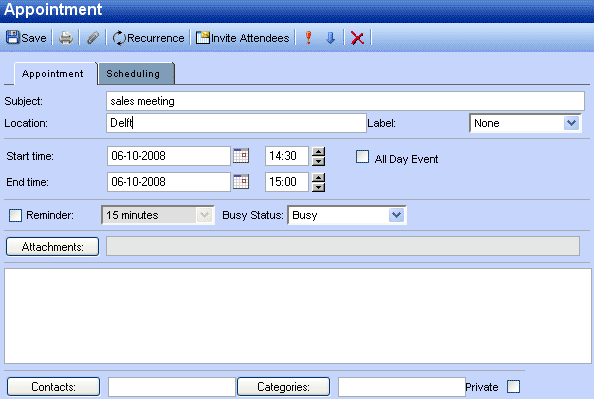Add an attachment using the paperclip icon

click(x=93, y=38)
